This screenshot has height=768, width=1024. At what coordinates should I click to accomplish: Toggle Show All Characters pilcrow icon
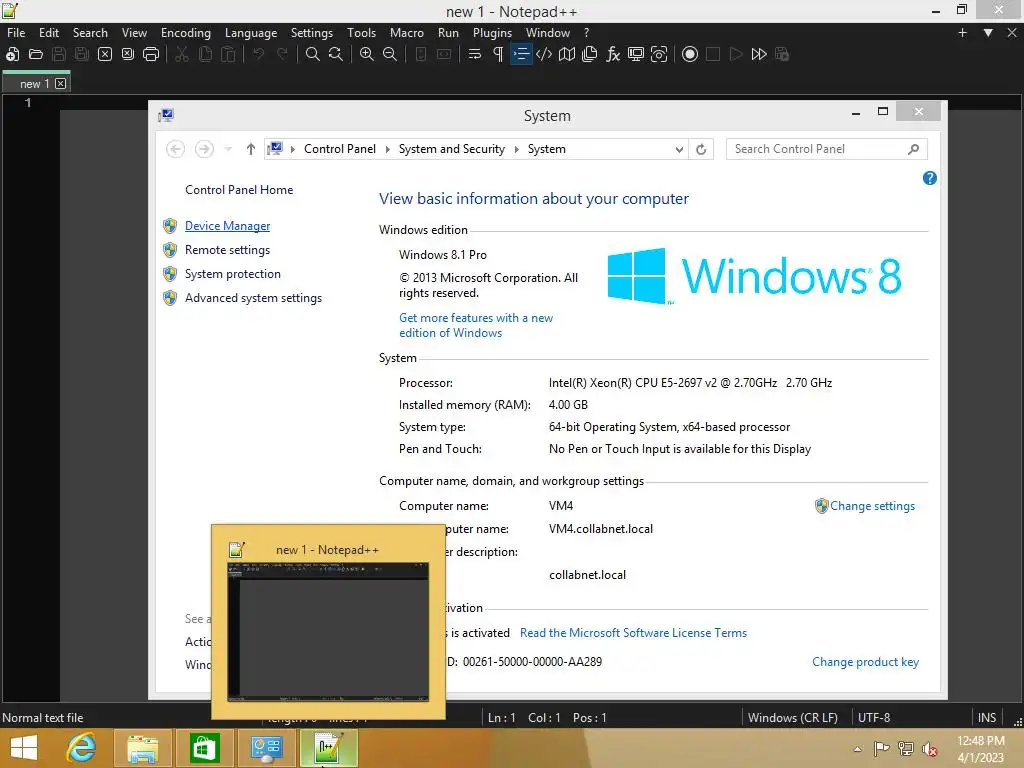tap(498, 54)
